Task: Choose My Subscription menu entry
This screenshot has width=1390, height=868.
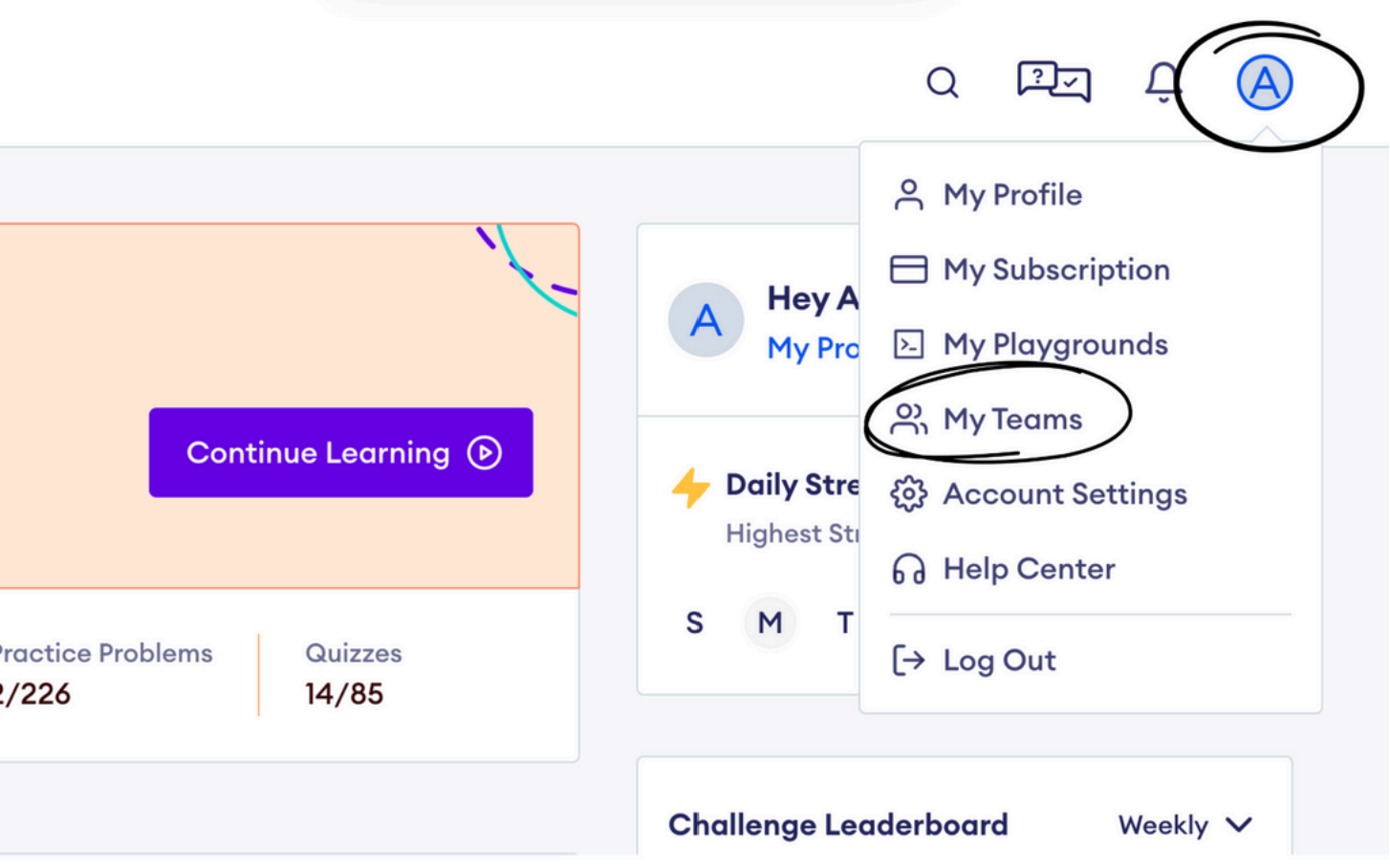Action: (x=1055, y=270)
